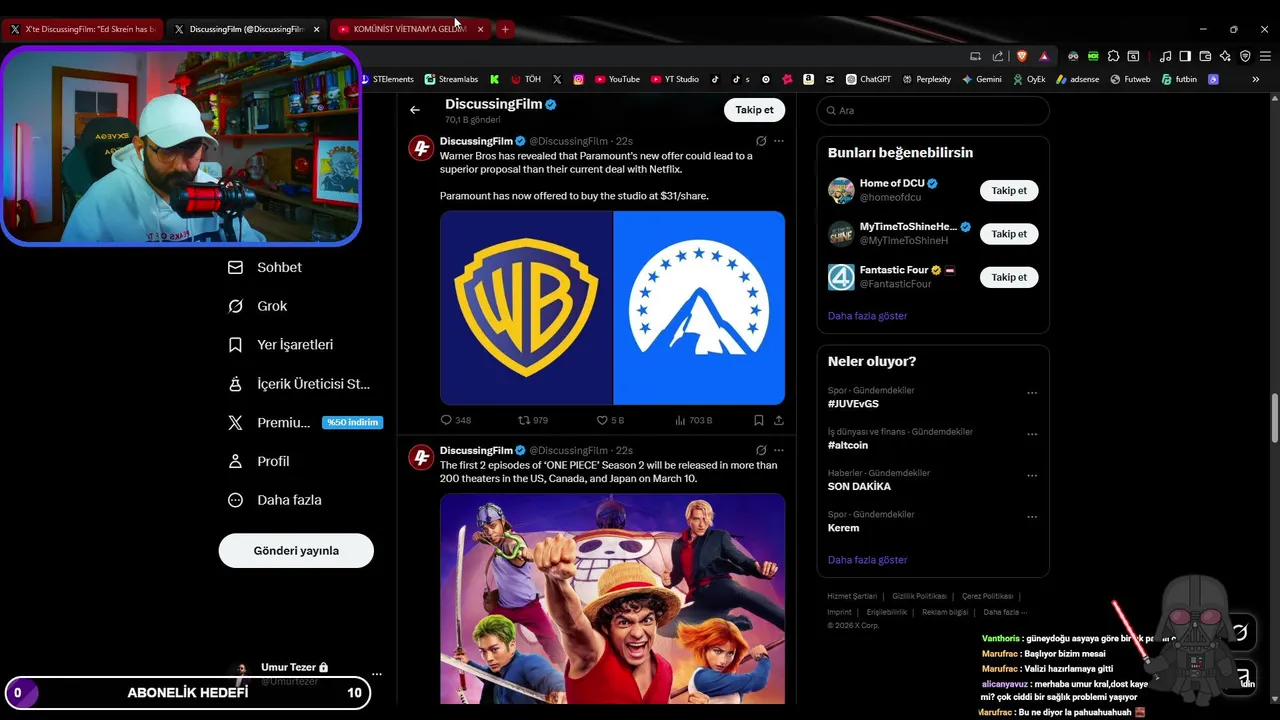Viewport: 1280px width, 720px height.
Task: Open options for Kerem trend
Action: point(1032,517)
